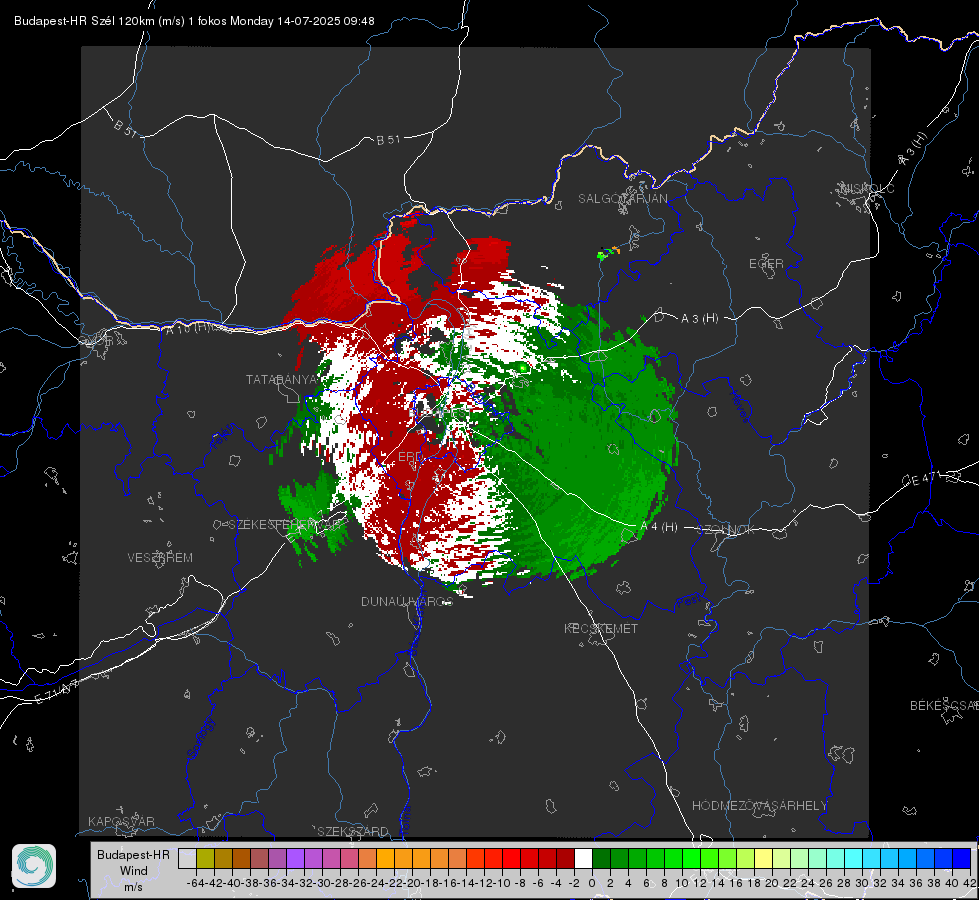The image size is (979, 900).
Task: Choose the yellow swatch between 18 and 20
Action: click(x=763, y=858)
